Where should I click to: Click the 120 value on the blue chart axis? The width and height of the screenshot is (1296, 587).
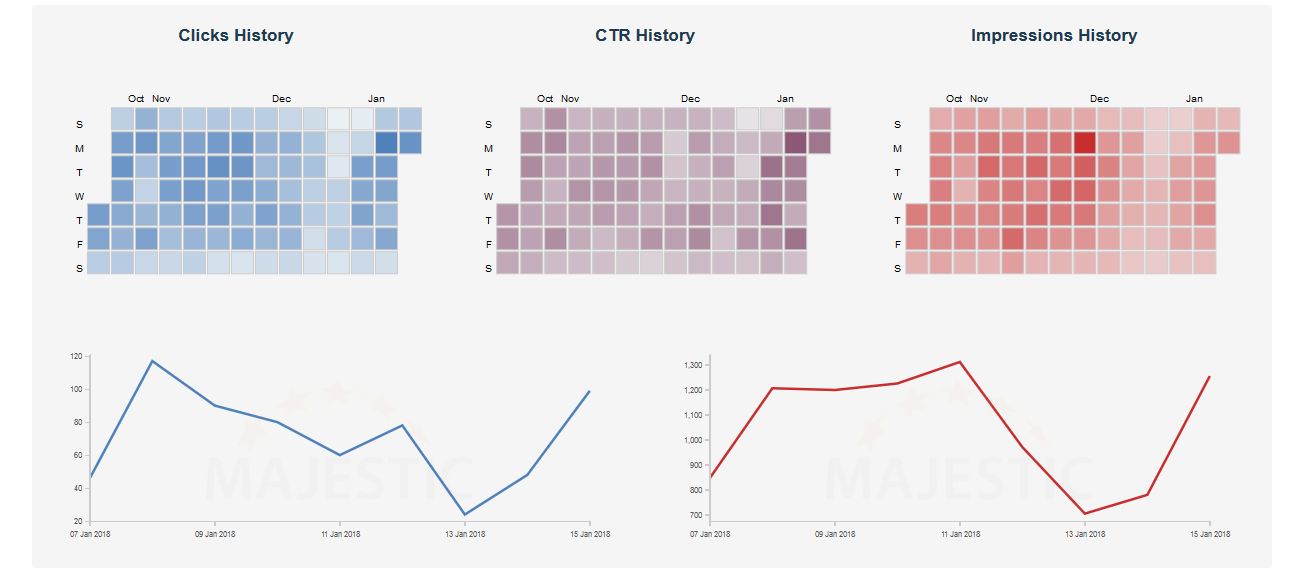76,356
